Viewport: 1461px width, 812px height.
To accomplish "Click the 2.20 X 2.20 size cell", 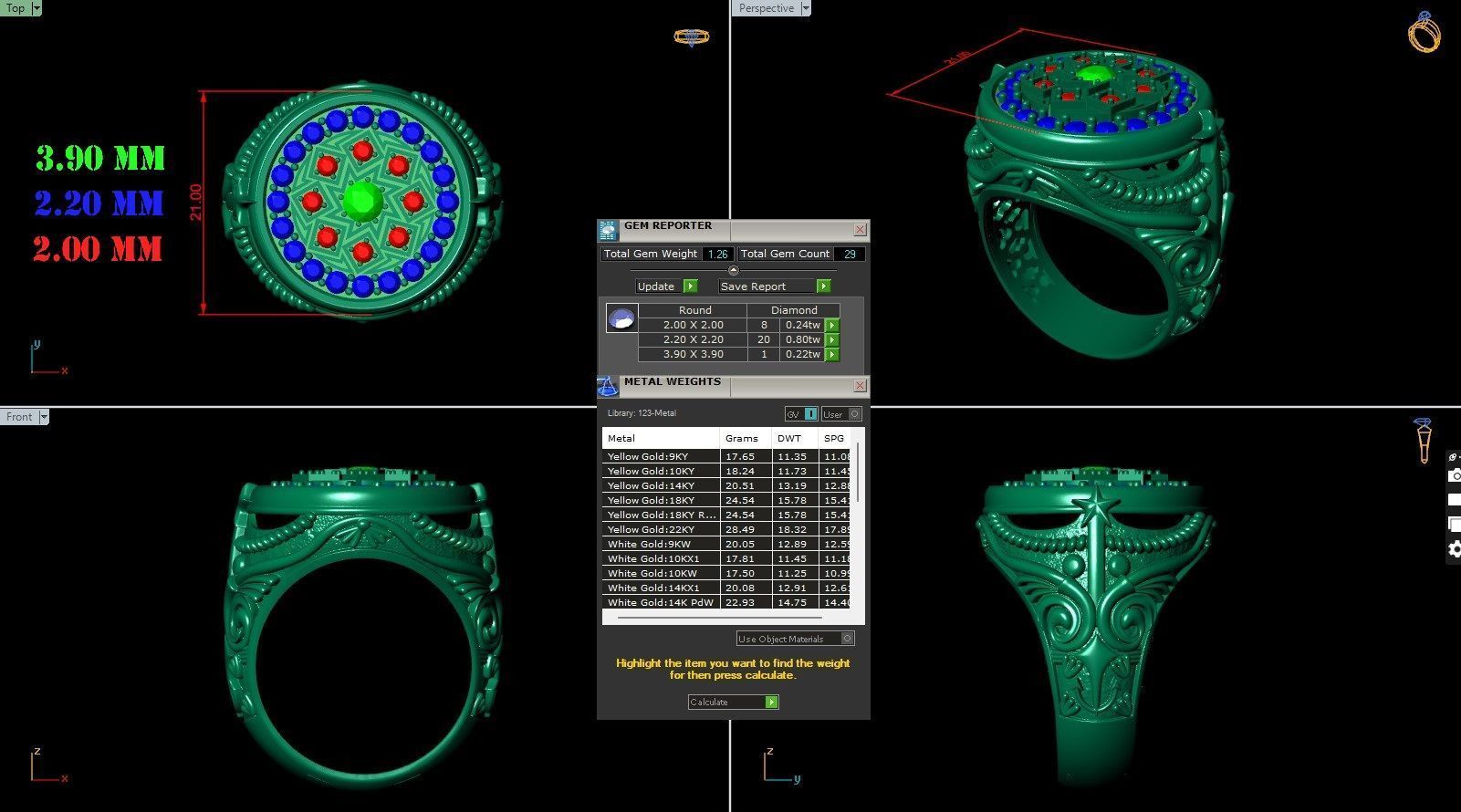I will [x=694, y=339].
